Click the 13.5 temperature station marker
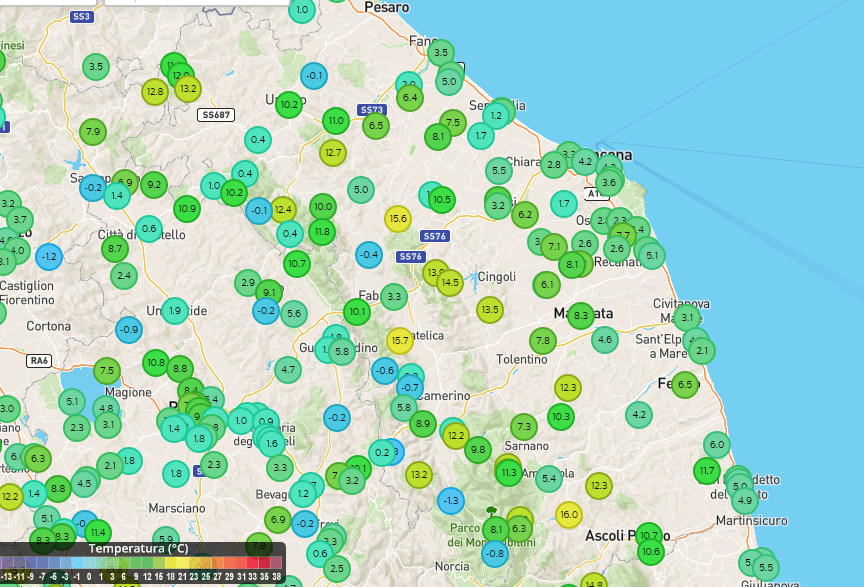Image resolution: width=864 pixels, height=587 pixels. point(489,310)
